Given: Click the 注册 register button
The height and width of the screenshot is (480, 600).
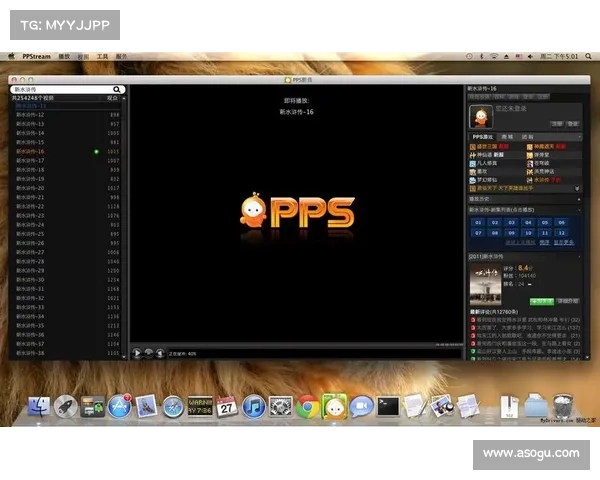Looking at the screenshot, I should 556,124.
